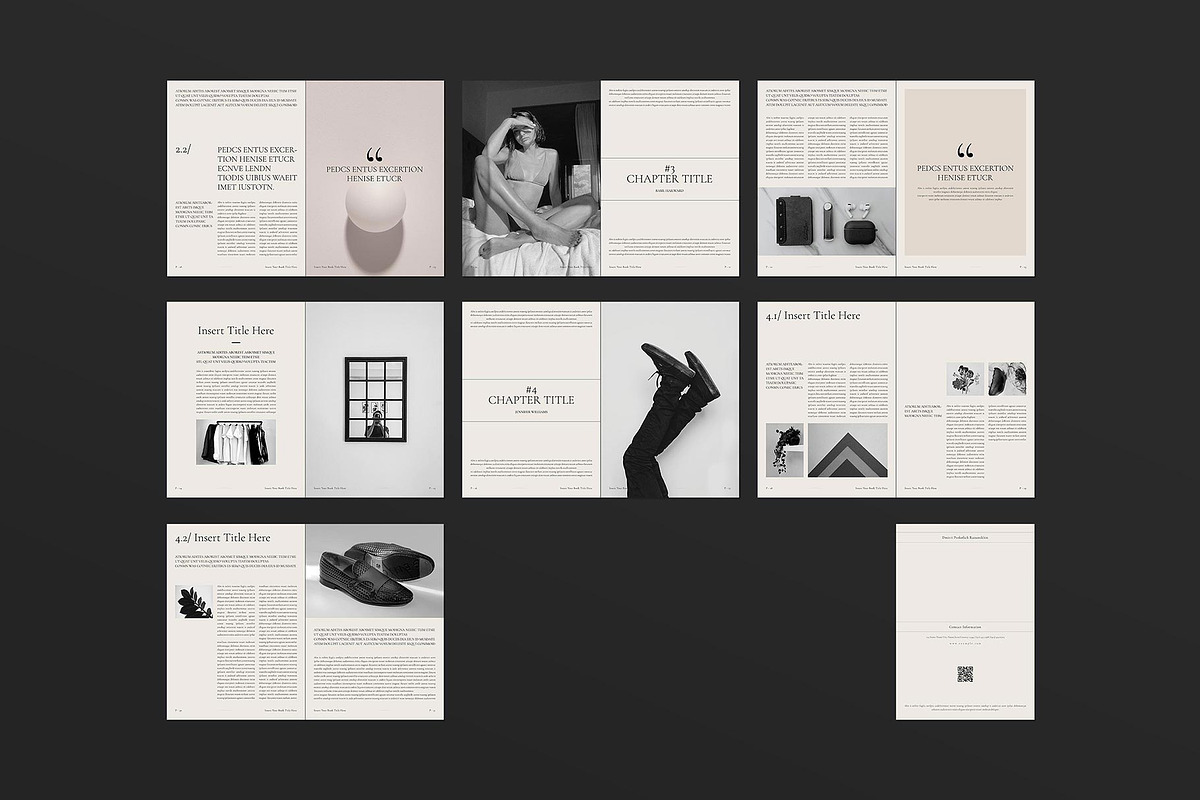Open the small dark leaf photo
This screenshot has width=1200, height=800.
point(194,601)
